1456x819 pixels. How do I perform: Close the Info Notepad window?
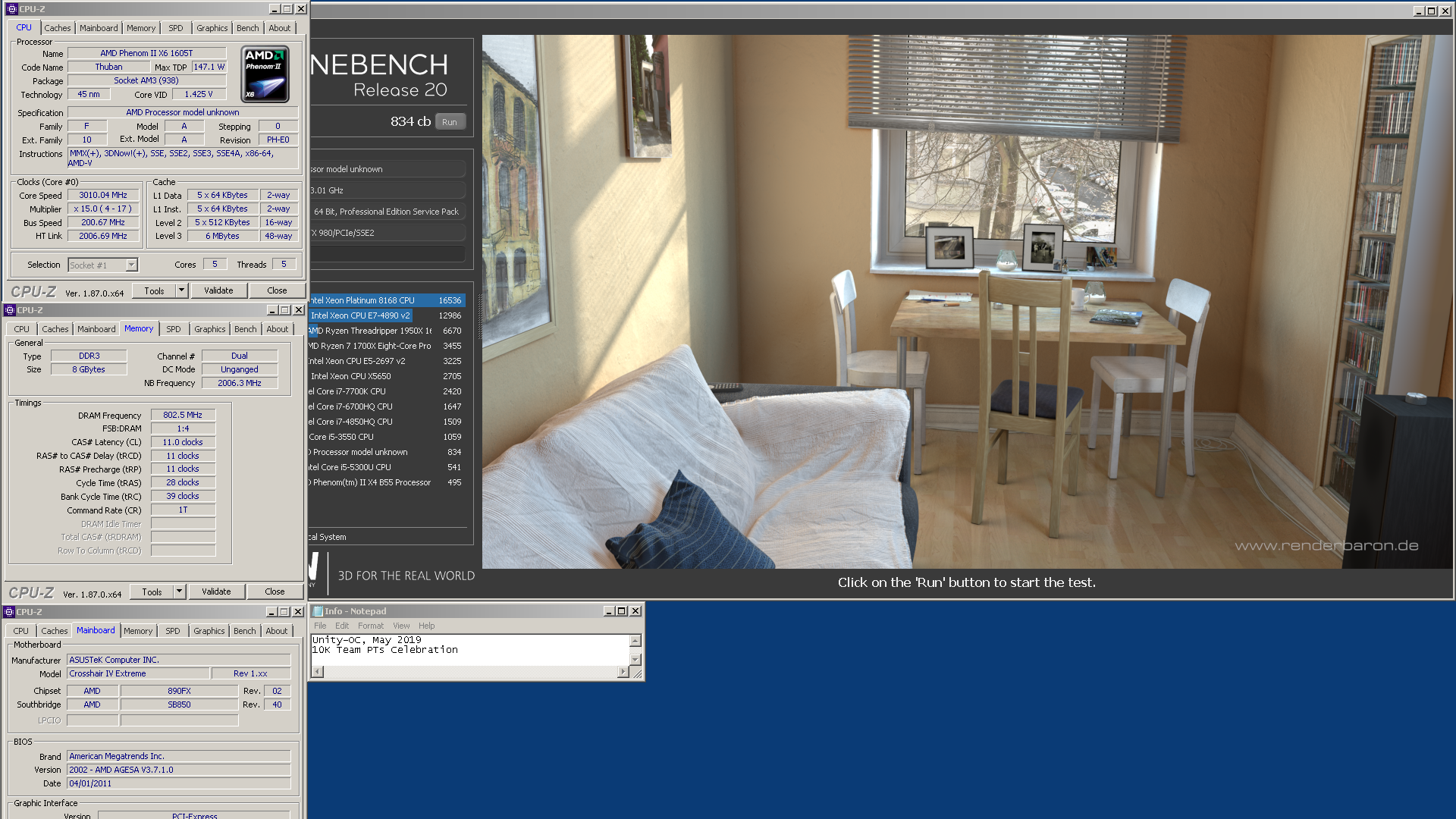[x=635, y=611]
